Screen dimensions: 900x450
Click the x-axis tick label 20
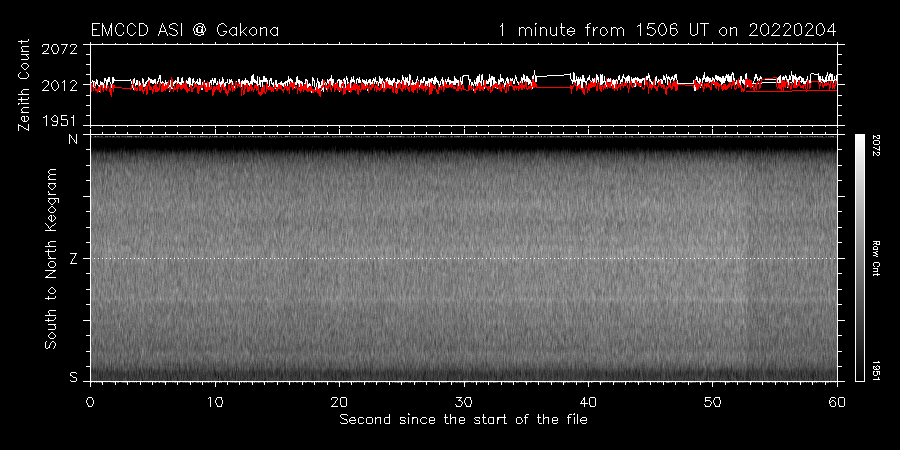[339, 402]
